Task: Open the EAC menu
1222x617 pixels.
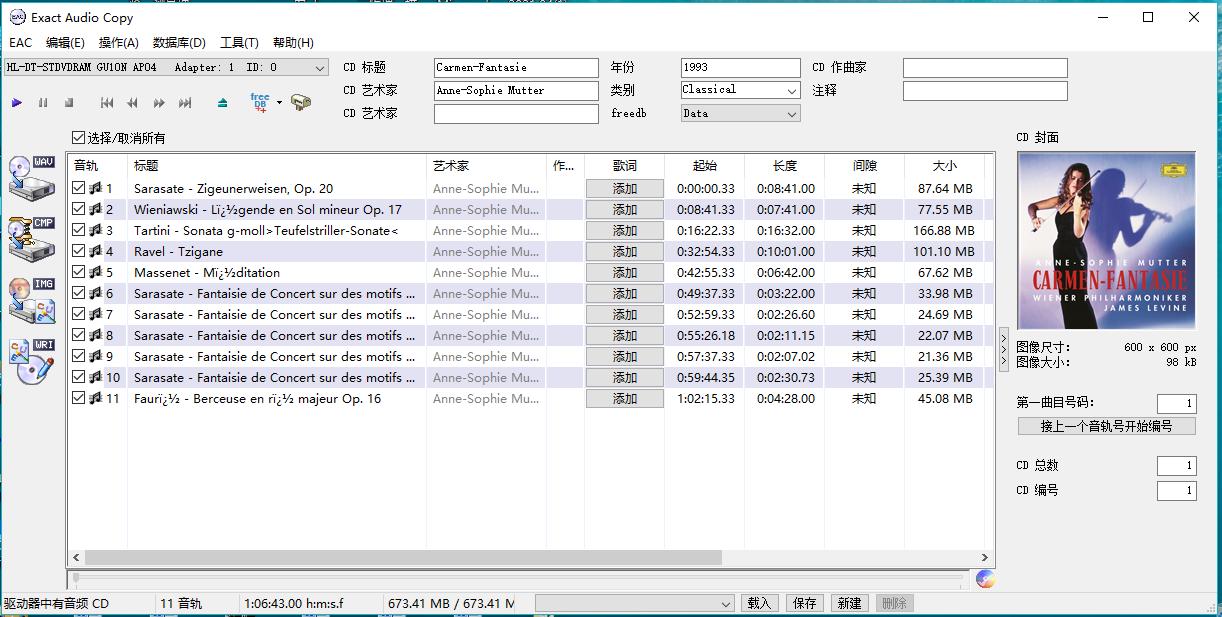Action: click(x=20, y=43)
